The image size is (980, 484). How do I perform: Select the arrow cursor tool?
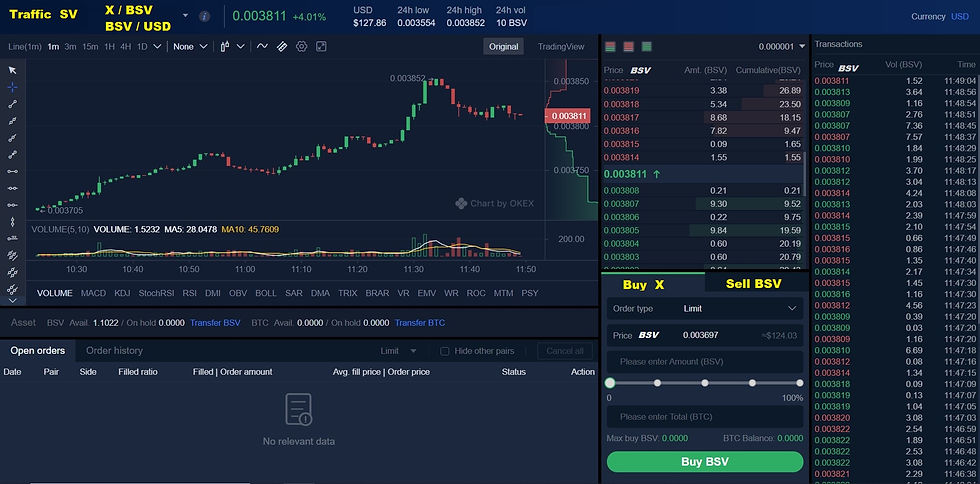pos(12,70)
